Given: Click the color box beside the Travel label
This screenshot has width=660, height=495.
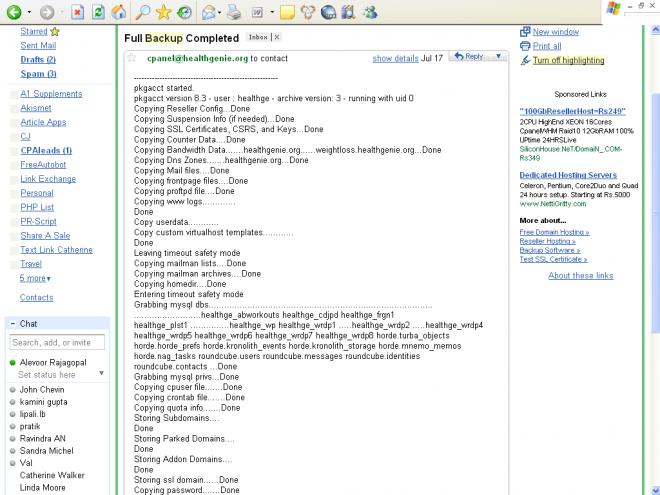Looking at the screenshot, I should click(x=13, y=264).
